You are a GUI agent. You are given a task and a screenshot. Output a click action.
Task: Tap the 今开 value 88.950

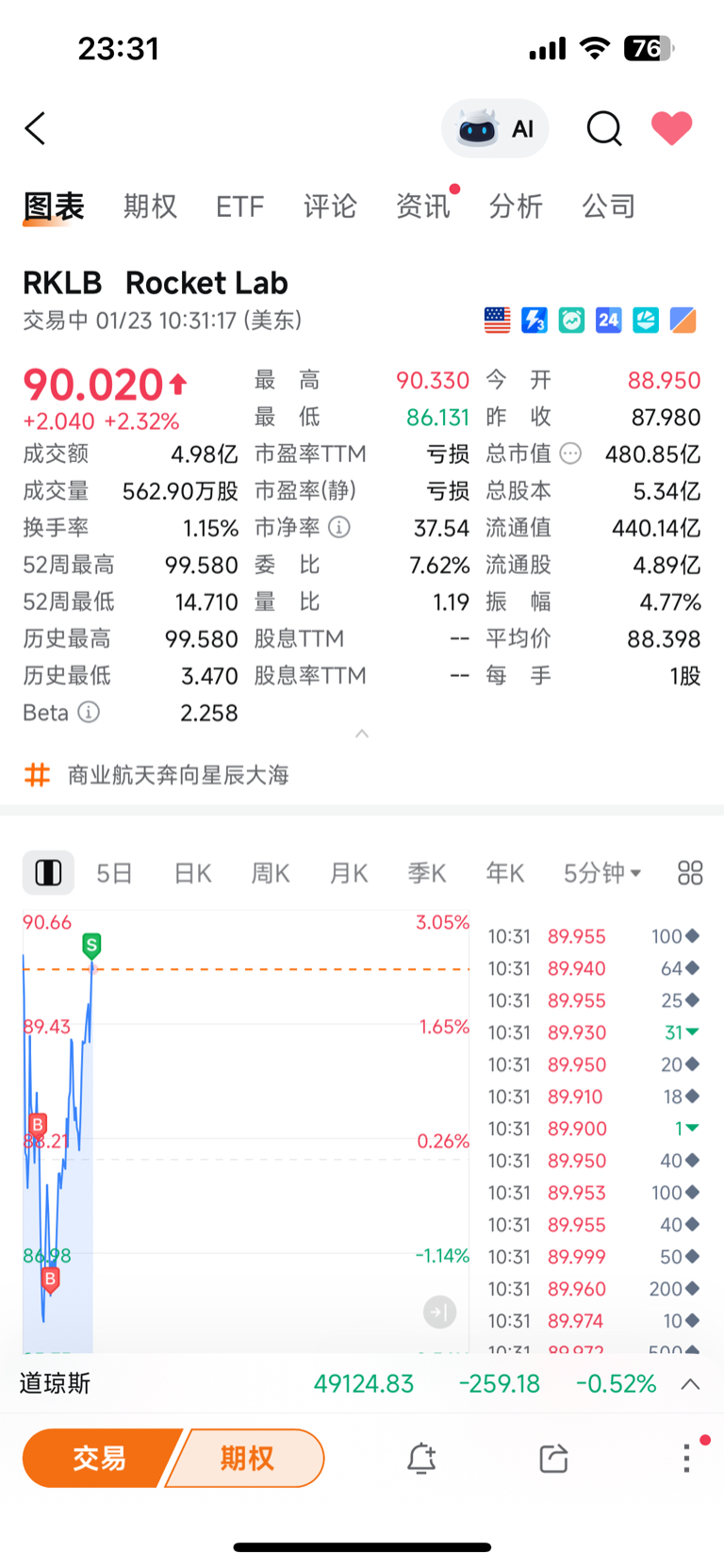pos(664,380)
